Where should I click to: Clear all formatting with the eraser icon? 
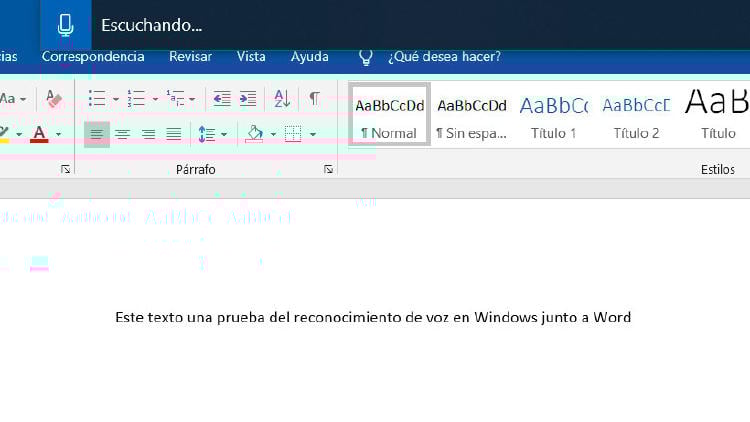tap(54, 99)
